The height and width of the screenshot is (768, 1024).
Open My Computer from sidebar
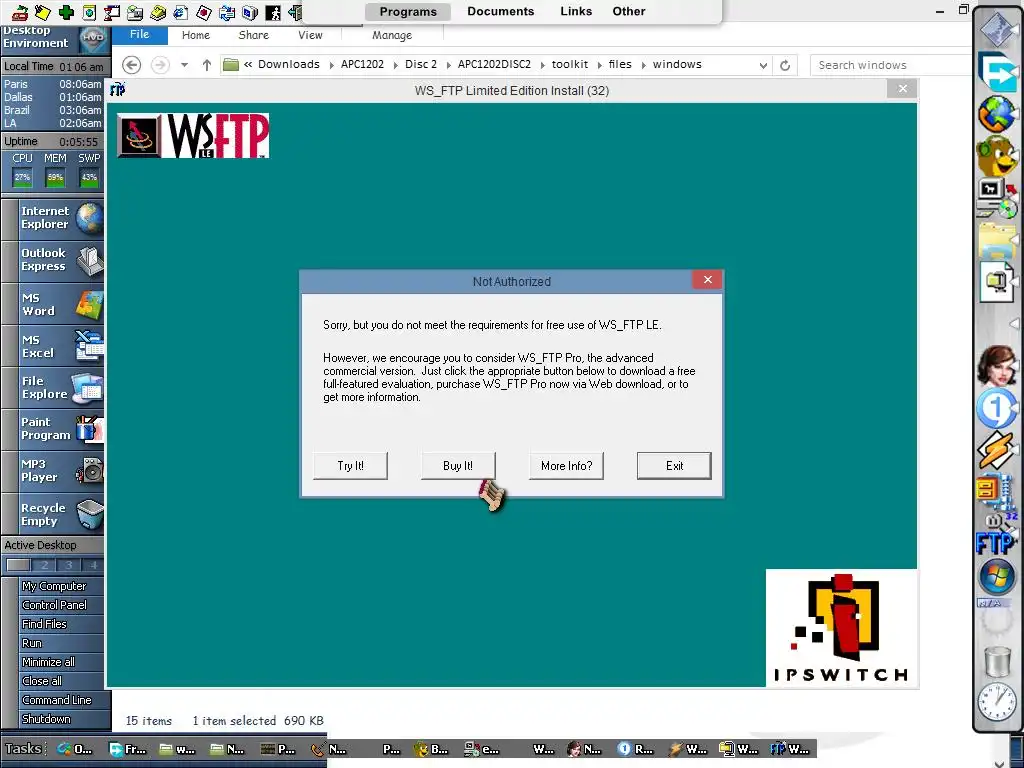pyautogui.click(x=54, y=586)
